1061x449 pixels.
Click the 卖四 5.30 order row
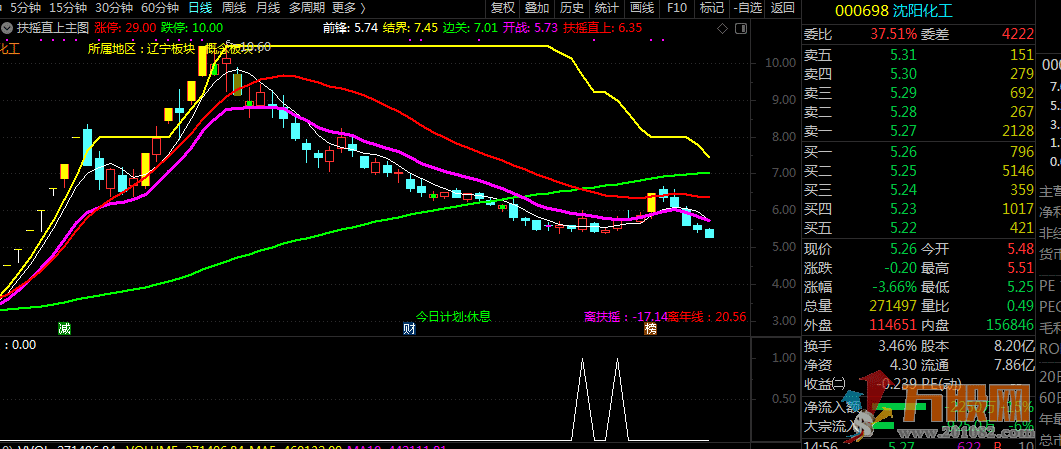tap(918, 74)
